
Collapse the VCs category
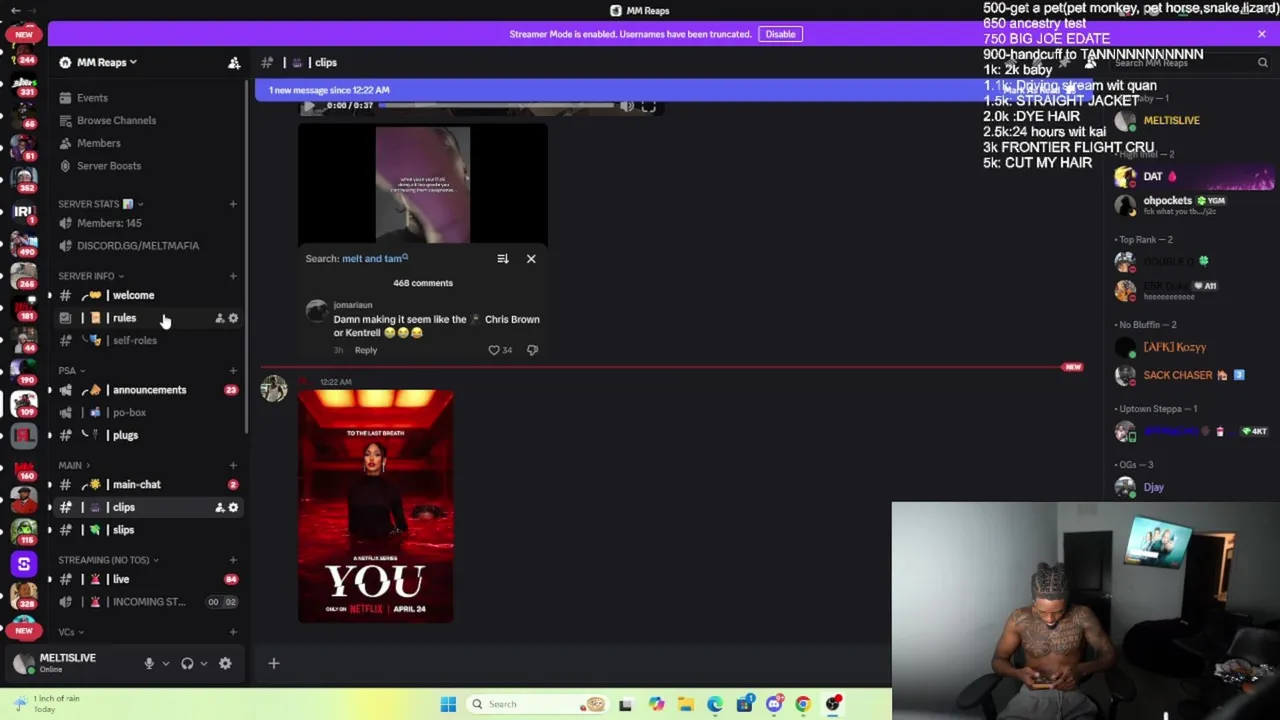point(70,632)
